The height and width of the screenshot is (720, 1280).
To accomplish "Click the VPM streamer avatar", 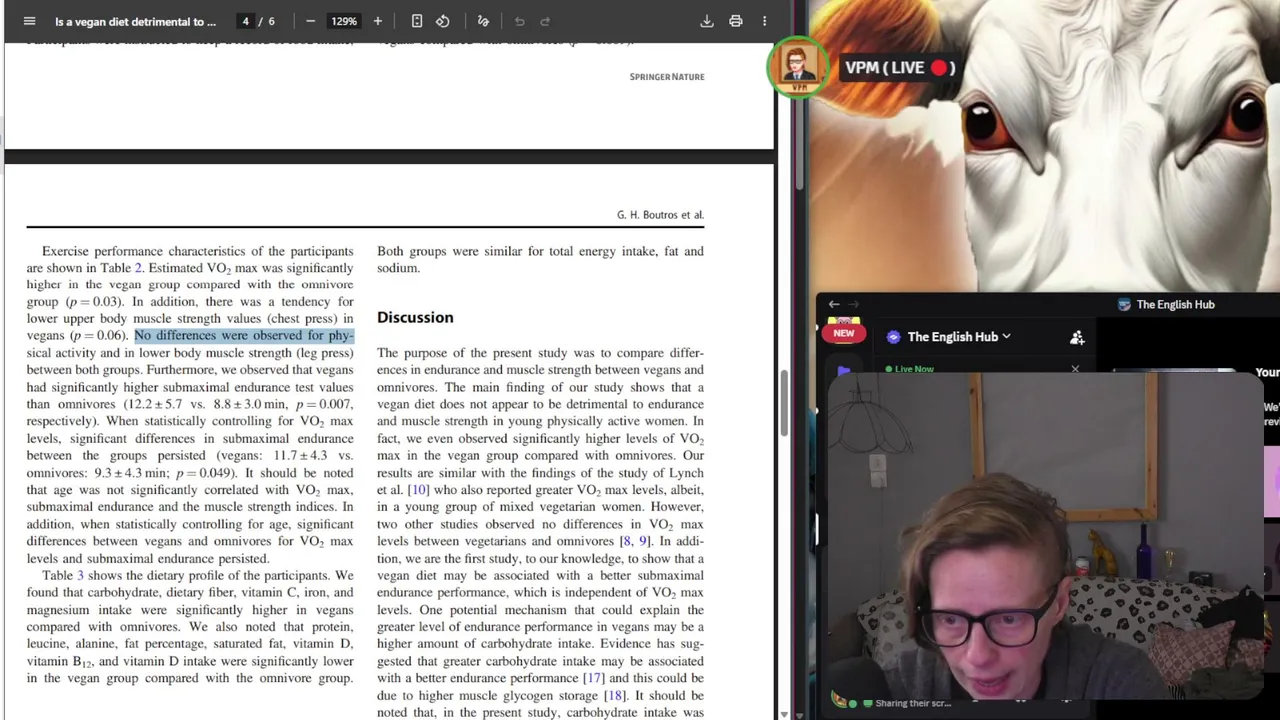I will point(797,67).
